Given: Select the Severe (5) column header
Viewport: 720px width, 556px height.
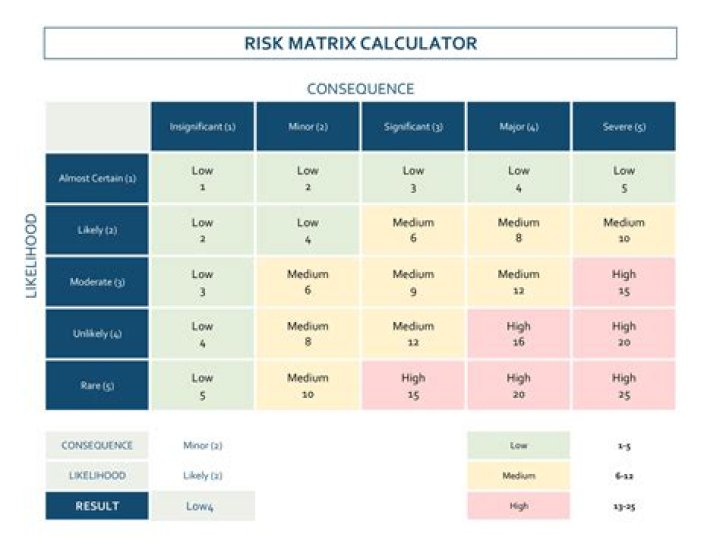Looking at the screenshot, I should click(x=623, y=127).
